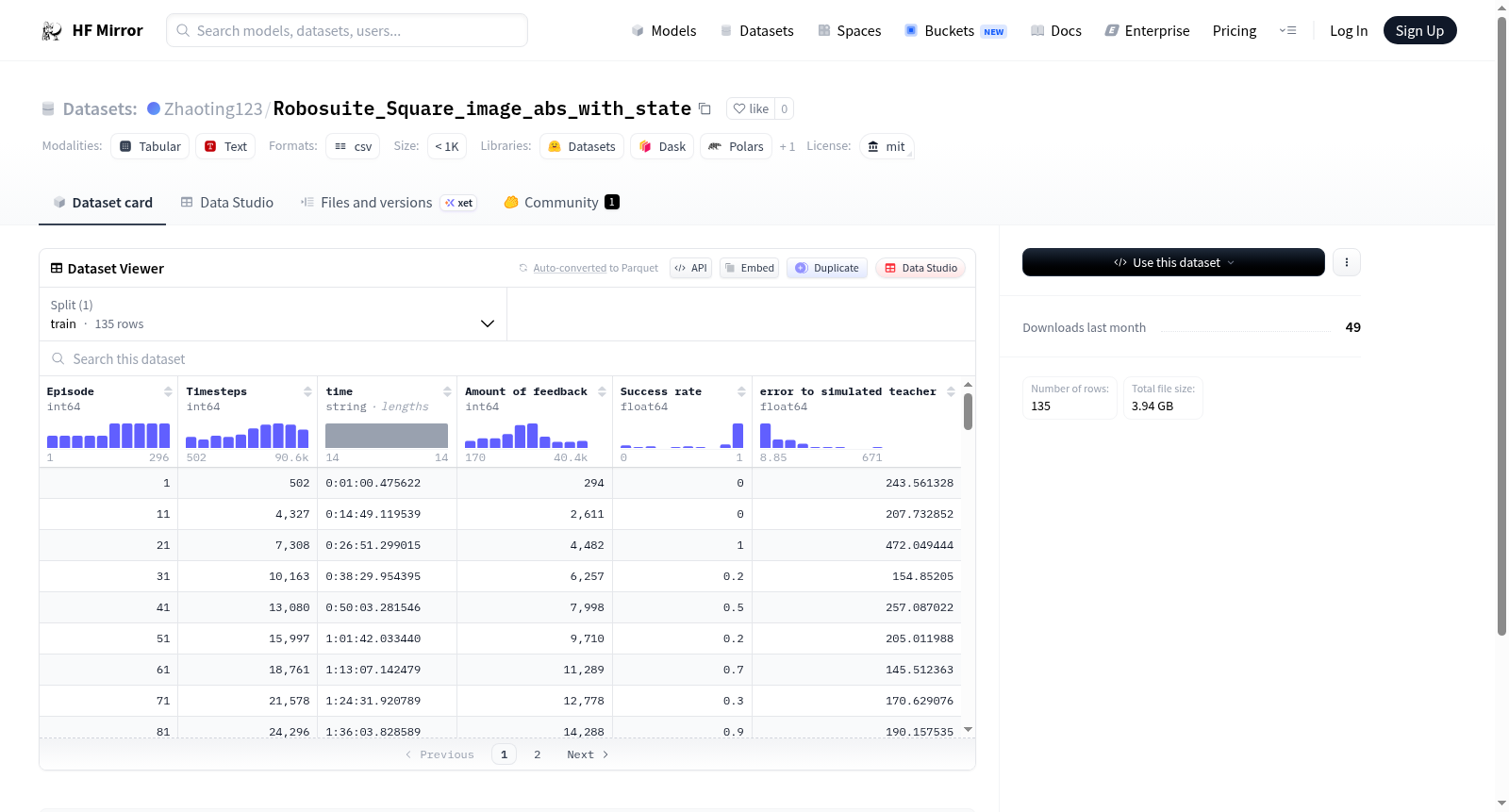1509x812 pixels.
Task: Switch to the Dataset card tab
Action: click(103, 203)
